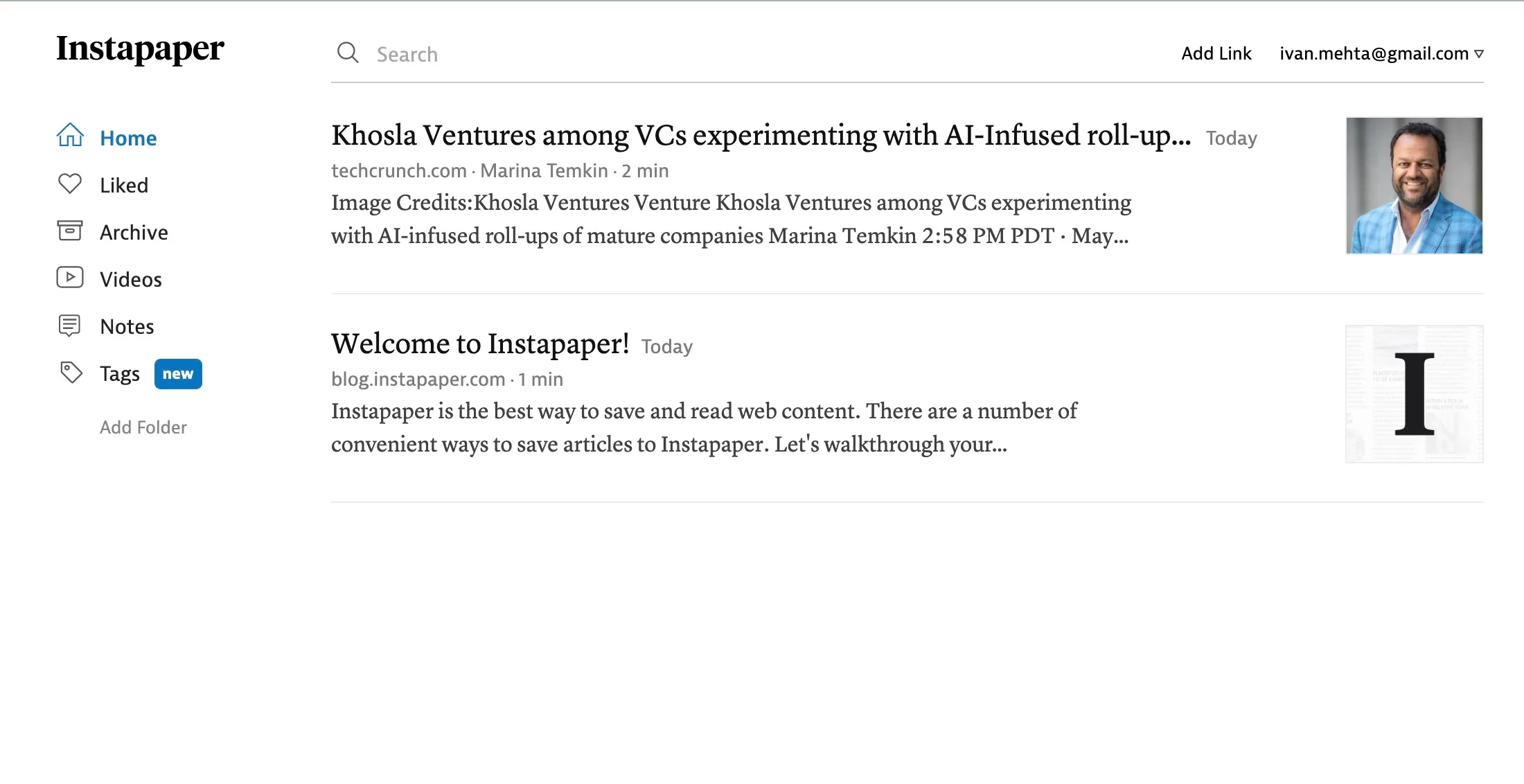Image resolution: width=1524 pixels, height=784 pixels.
Task: Click the magnifying glass search icon
Action: [x=348, y=53]
